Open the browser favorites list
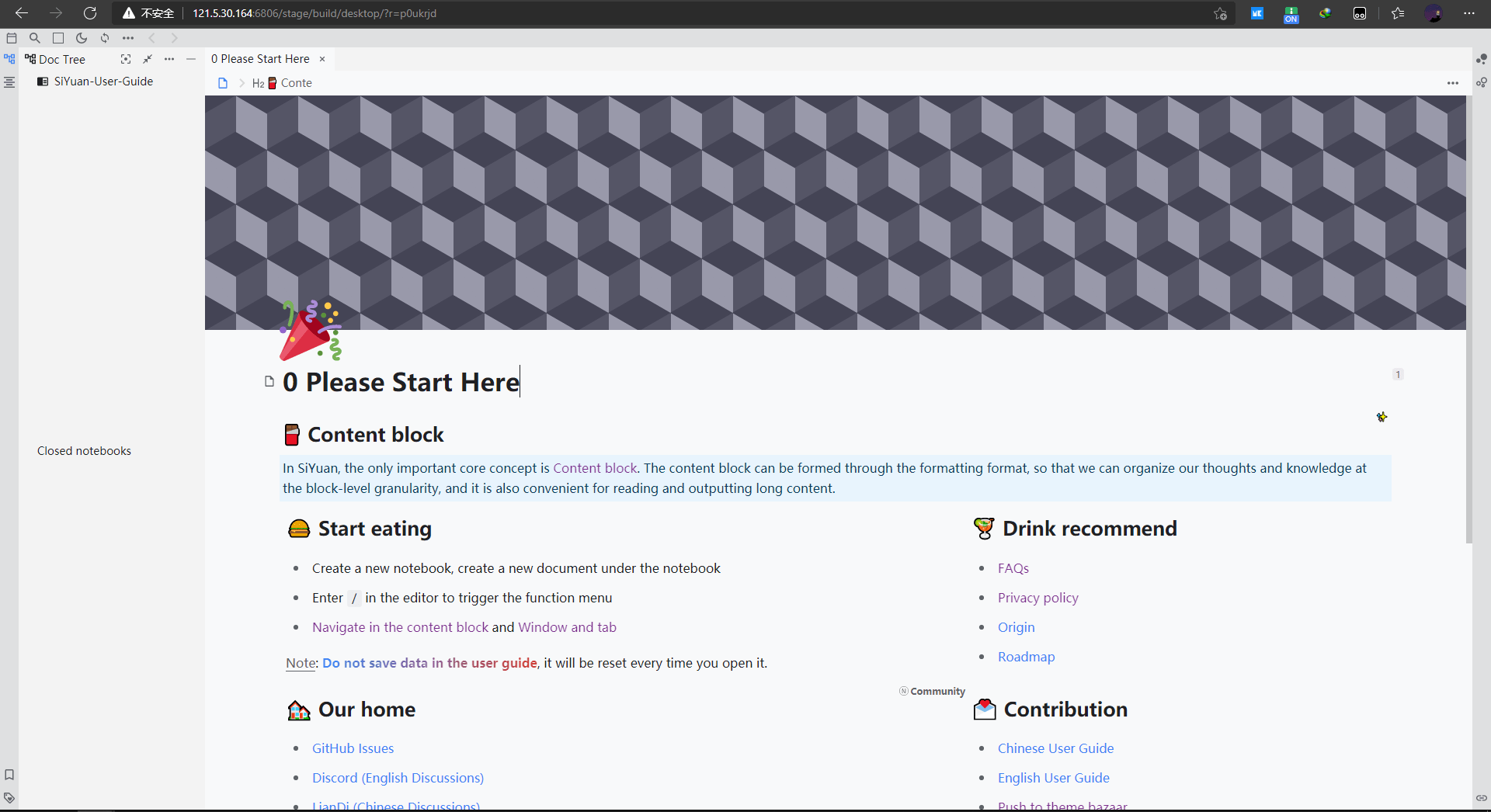The height and width of the screenshot is (812, 1491). point(1398,13)
